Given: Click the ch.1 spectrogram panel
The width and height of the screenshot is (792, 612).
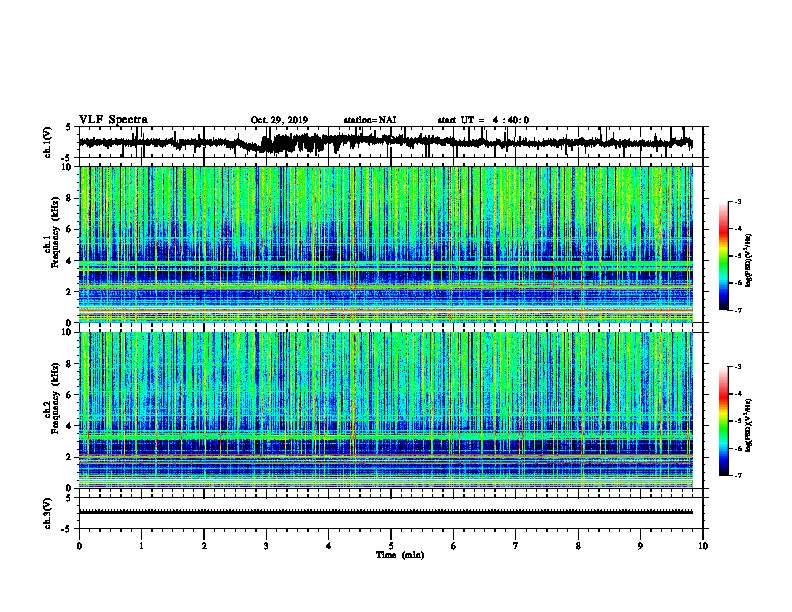Looking at the screenshot, I should click(x=385, y=244).
